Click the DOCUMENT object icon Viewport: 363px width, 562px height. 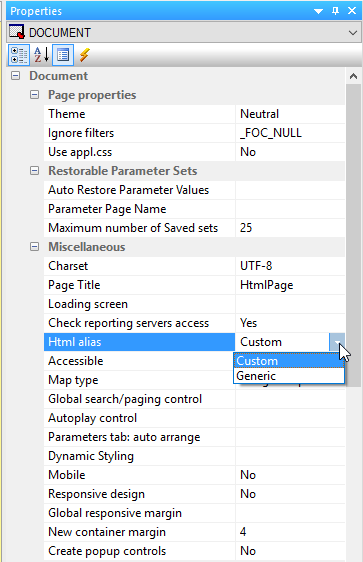coord(17,32)
